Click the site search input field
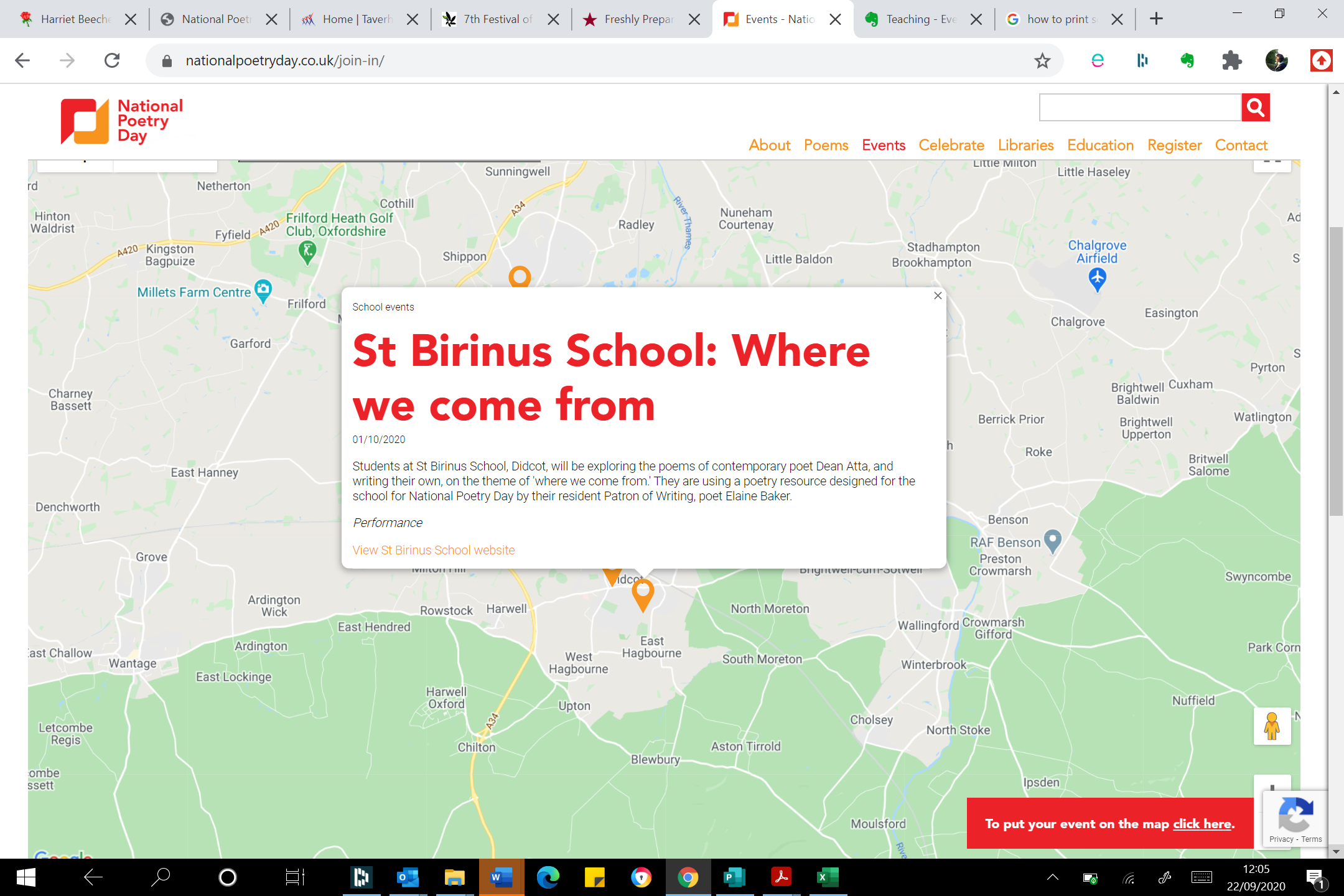Screen dimensions: 1344x896 (1140, 108)
